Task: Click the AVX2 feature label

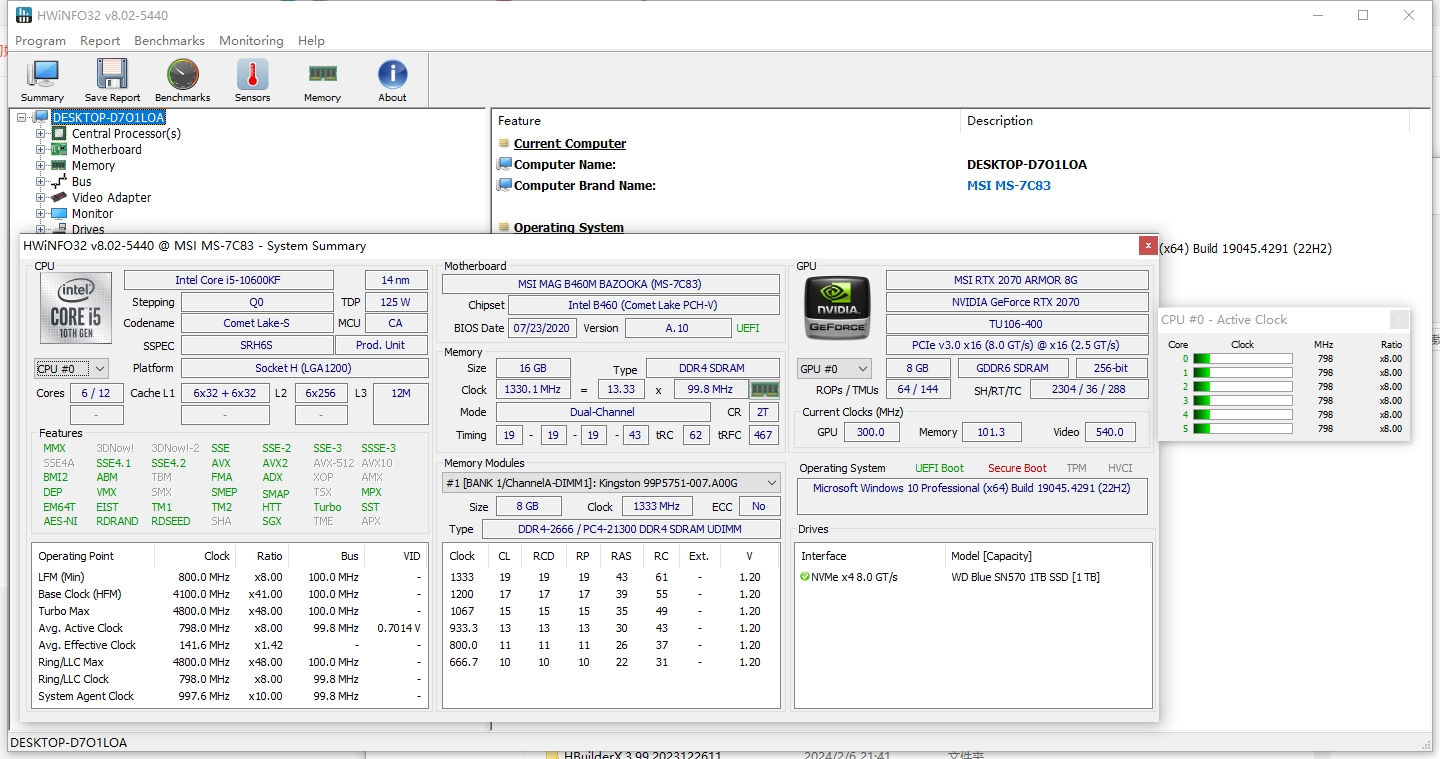Action: pos(275,463)
